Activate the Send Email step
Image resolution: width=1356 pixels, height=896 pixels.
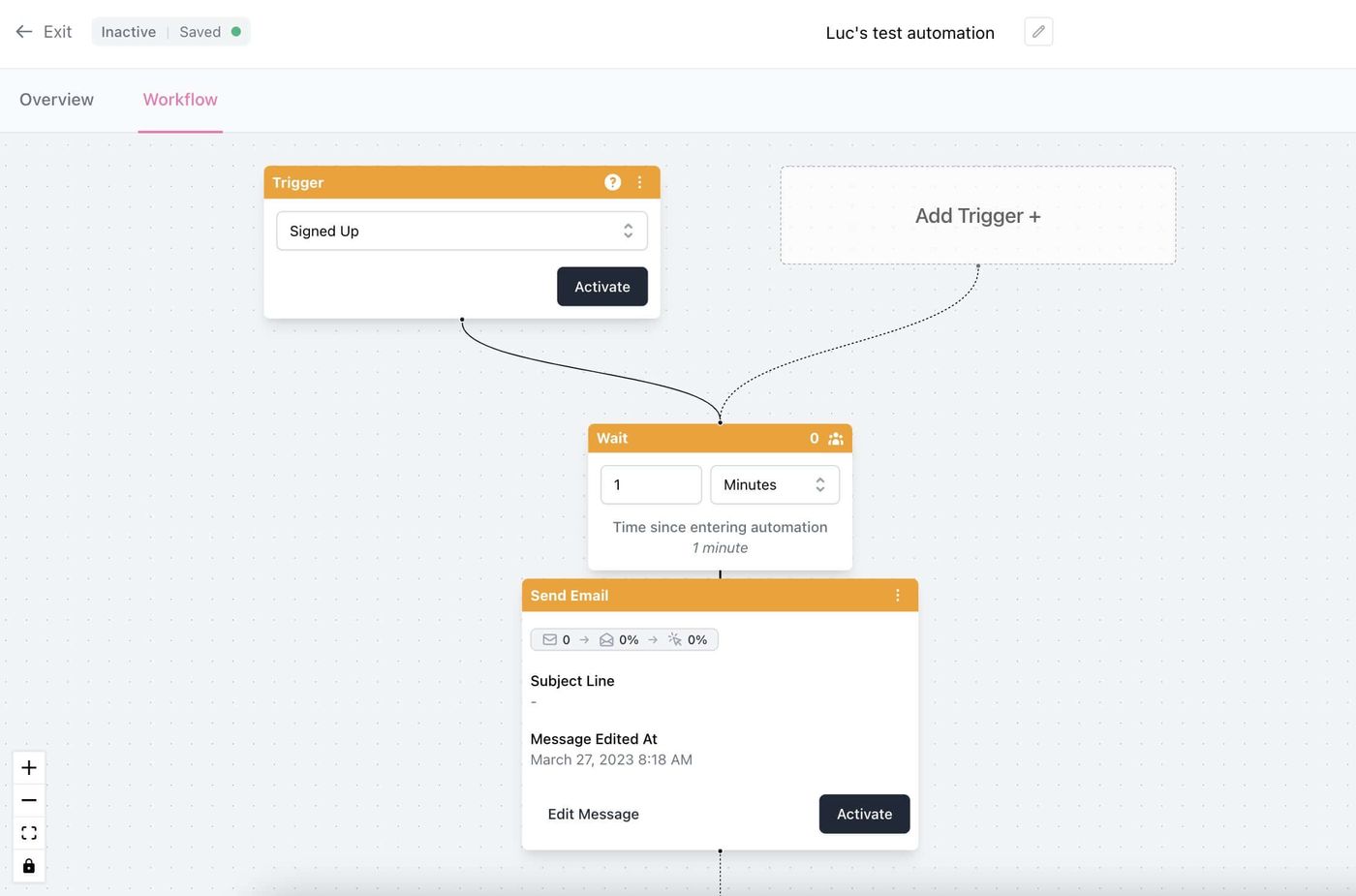coord(864,814)
